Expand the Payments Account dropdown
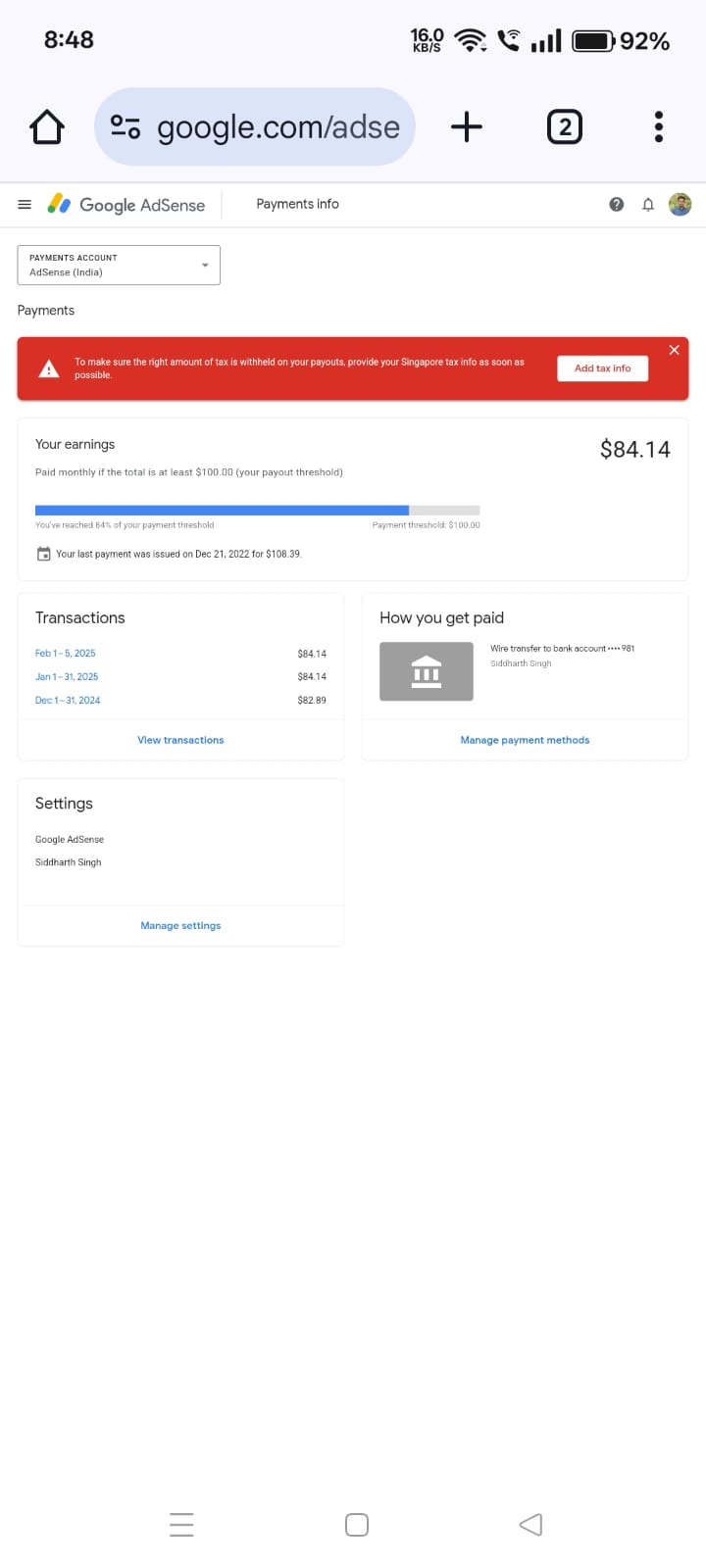The height and width of the screenshot is (1568, 706). point(119,265)
